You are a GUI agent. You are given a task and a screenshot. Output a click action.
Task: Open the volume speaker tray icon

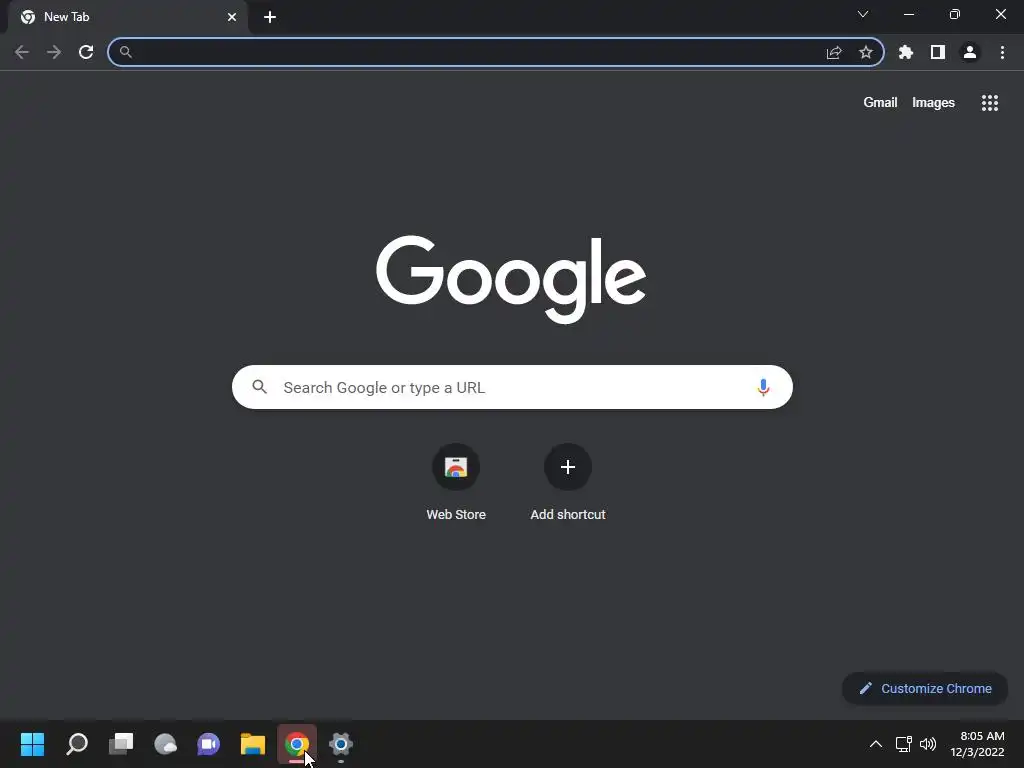click(x=928, y=744)
